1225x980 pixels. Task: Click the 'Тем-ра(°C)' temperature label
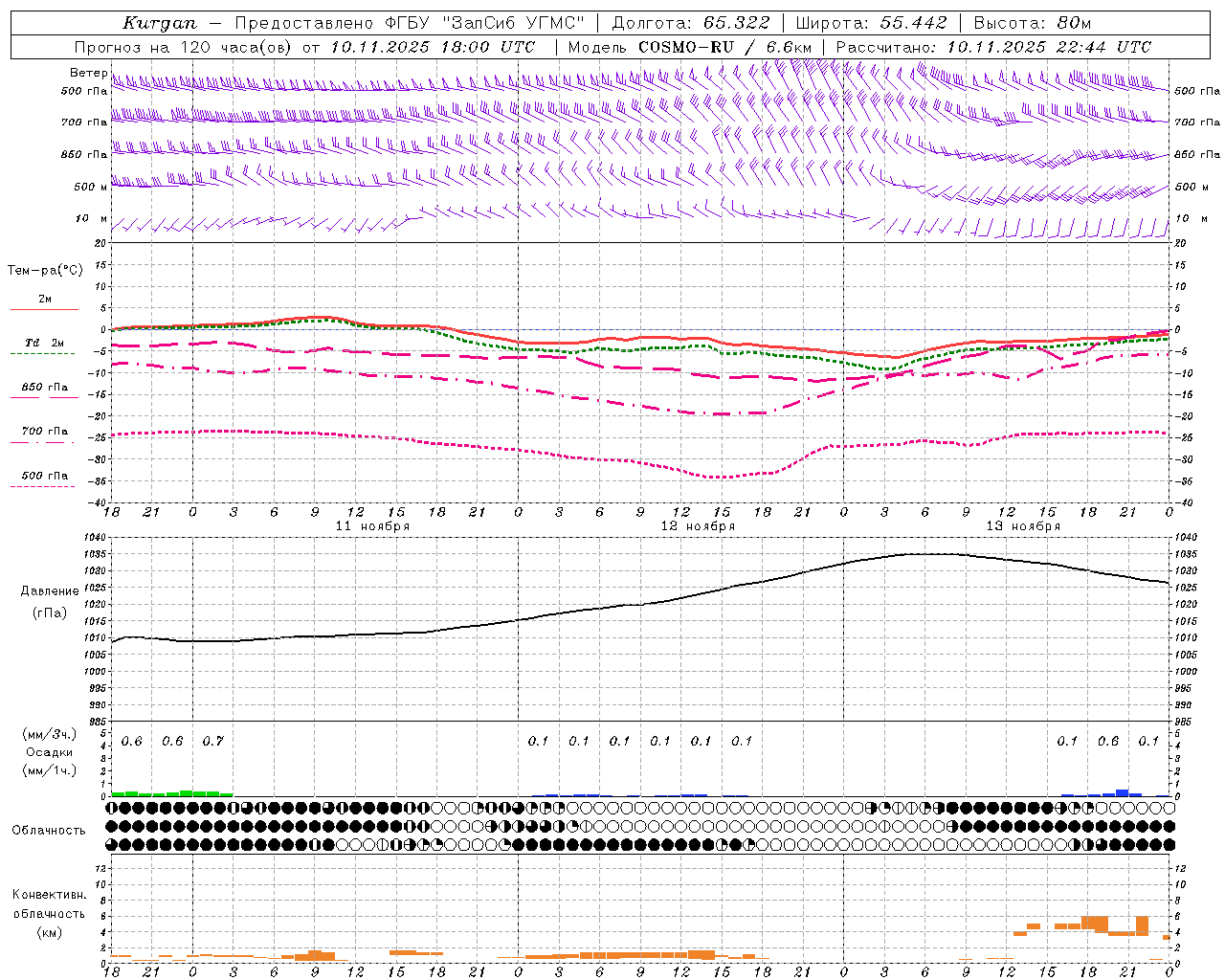[45, 271]
